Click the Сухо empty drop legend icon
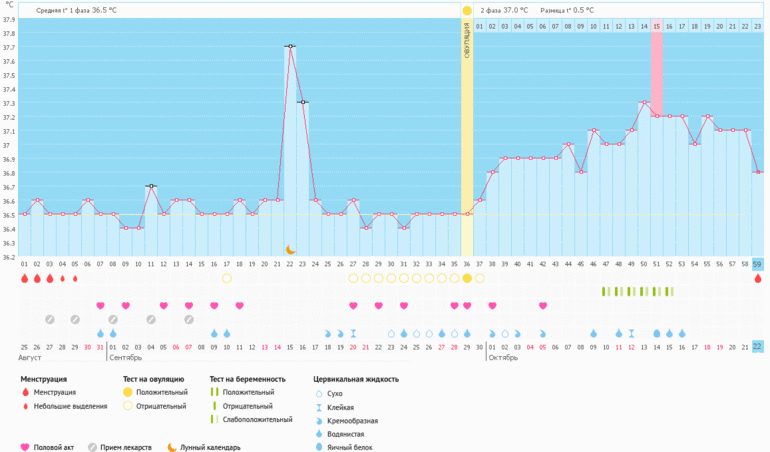This screenshot has height=452, width=770. (319, 393)
